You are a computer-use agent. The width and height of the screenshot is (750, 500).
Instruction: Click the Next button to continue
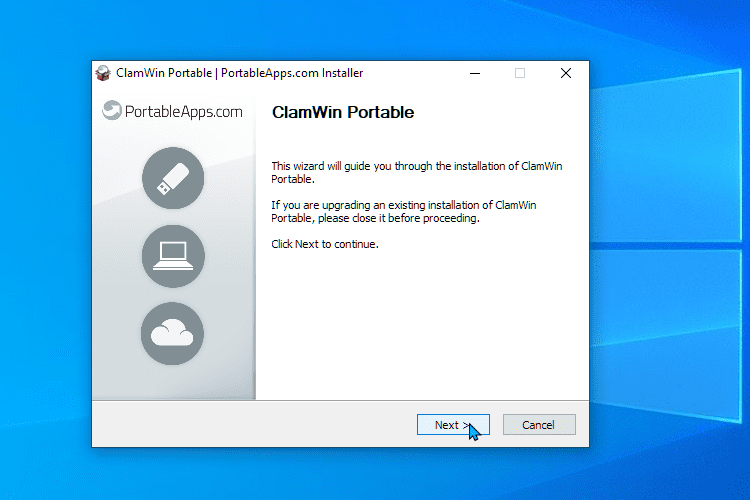coord(453,424)
